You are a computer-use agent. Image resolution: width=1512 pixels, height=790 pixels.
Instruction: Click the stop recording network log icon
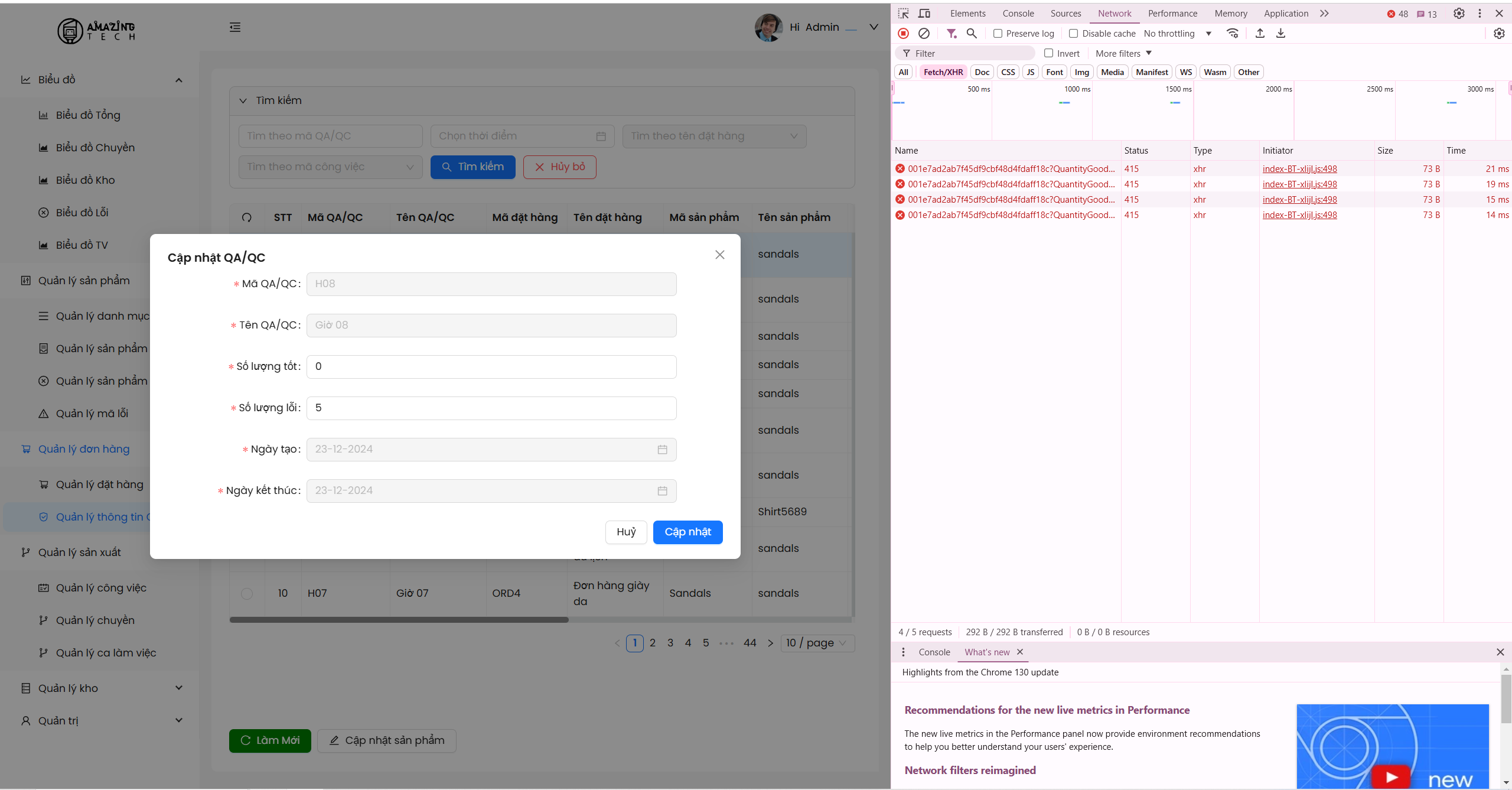pyautogui.click(x=903, y=34)
